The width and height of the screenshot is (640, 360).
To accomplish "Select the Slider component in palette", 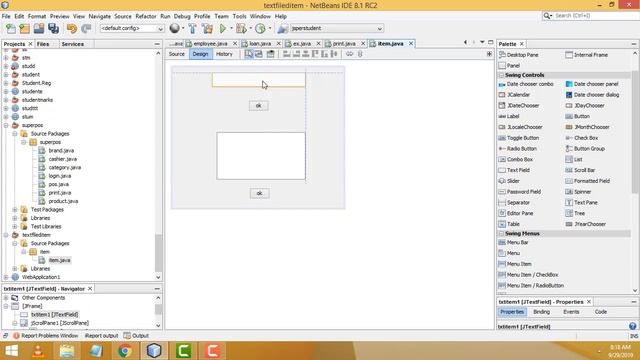I will click(x=509, y=181).
